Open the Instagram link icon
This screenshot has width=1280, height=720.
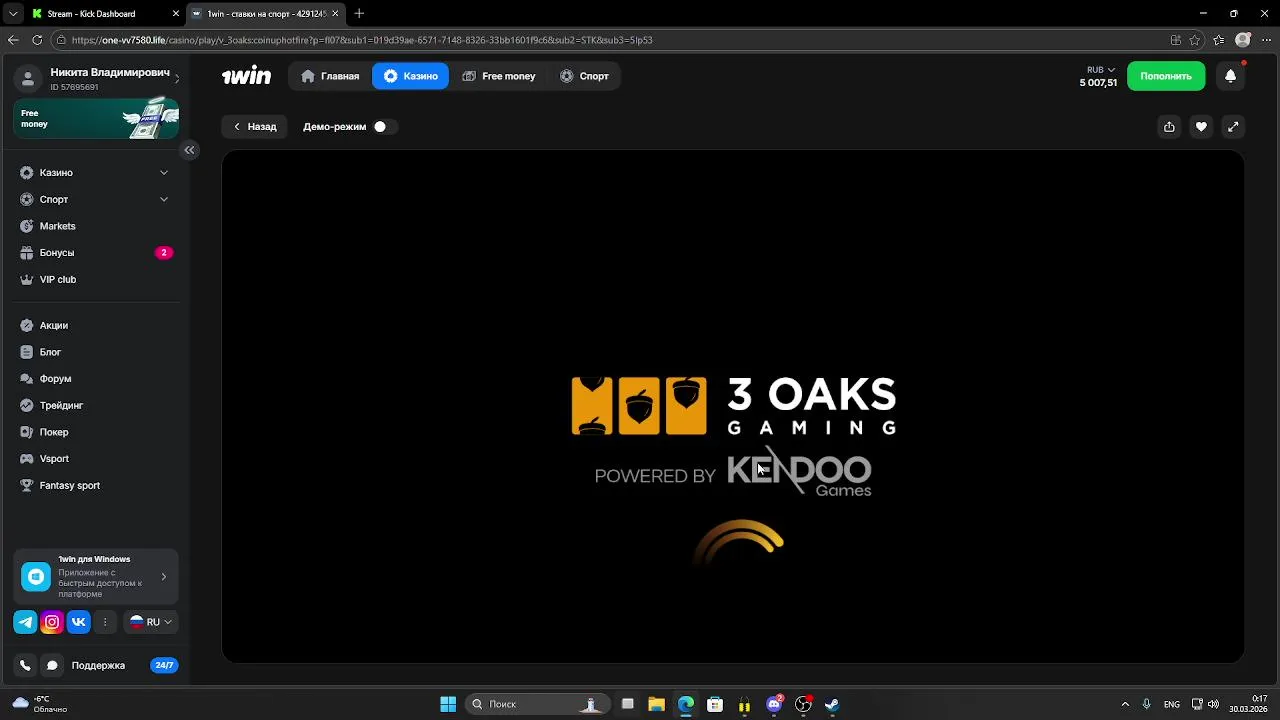pos(52,622)
